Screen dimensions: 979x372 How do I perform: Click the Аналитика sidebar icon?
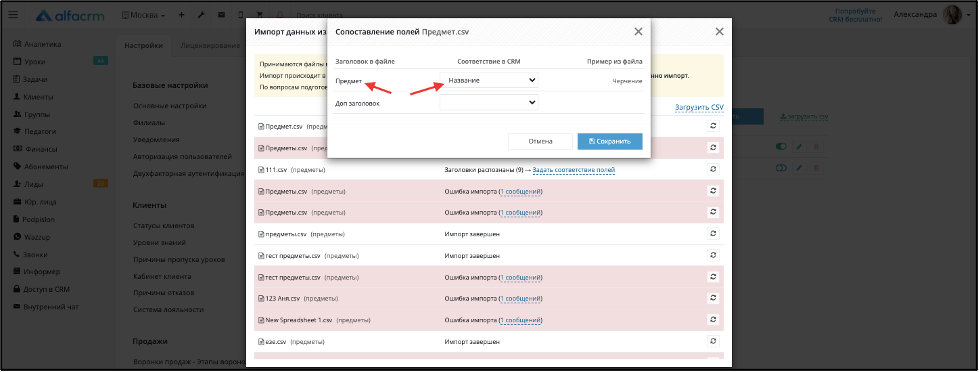[x=17, y=44]
